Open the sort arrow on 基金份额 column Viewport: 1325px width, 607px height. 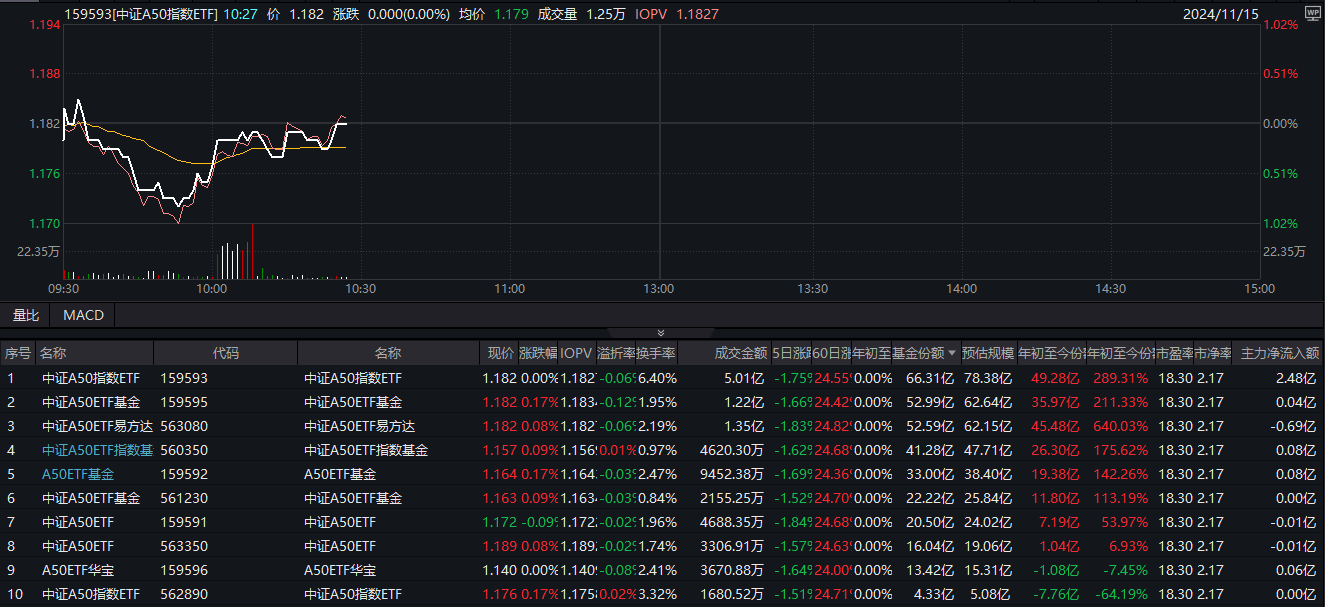(951, 353)
